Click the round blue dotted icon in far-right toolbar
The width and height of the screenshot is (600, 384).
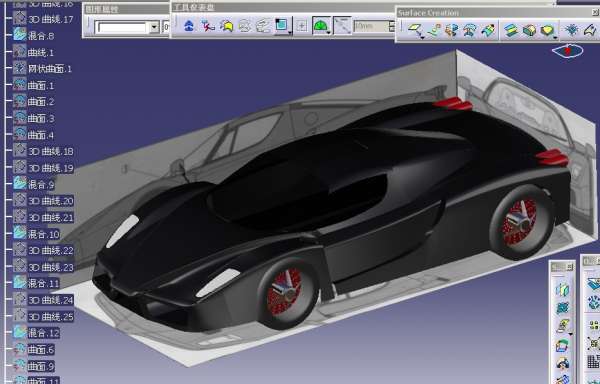(593, 304)
